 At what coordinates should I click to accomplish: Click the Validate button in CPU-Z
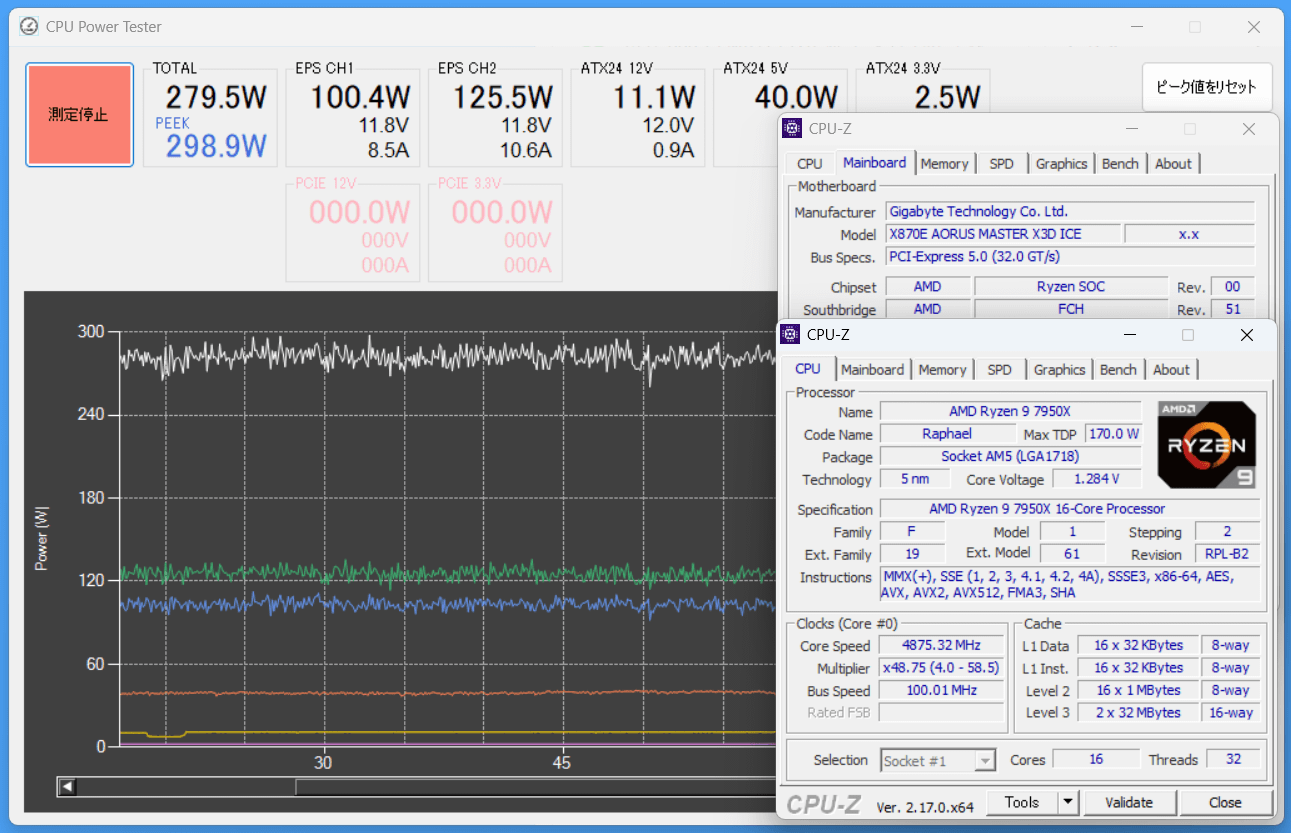click(x=1129, y=802)
